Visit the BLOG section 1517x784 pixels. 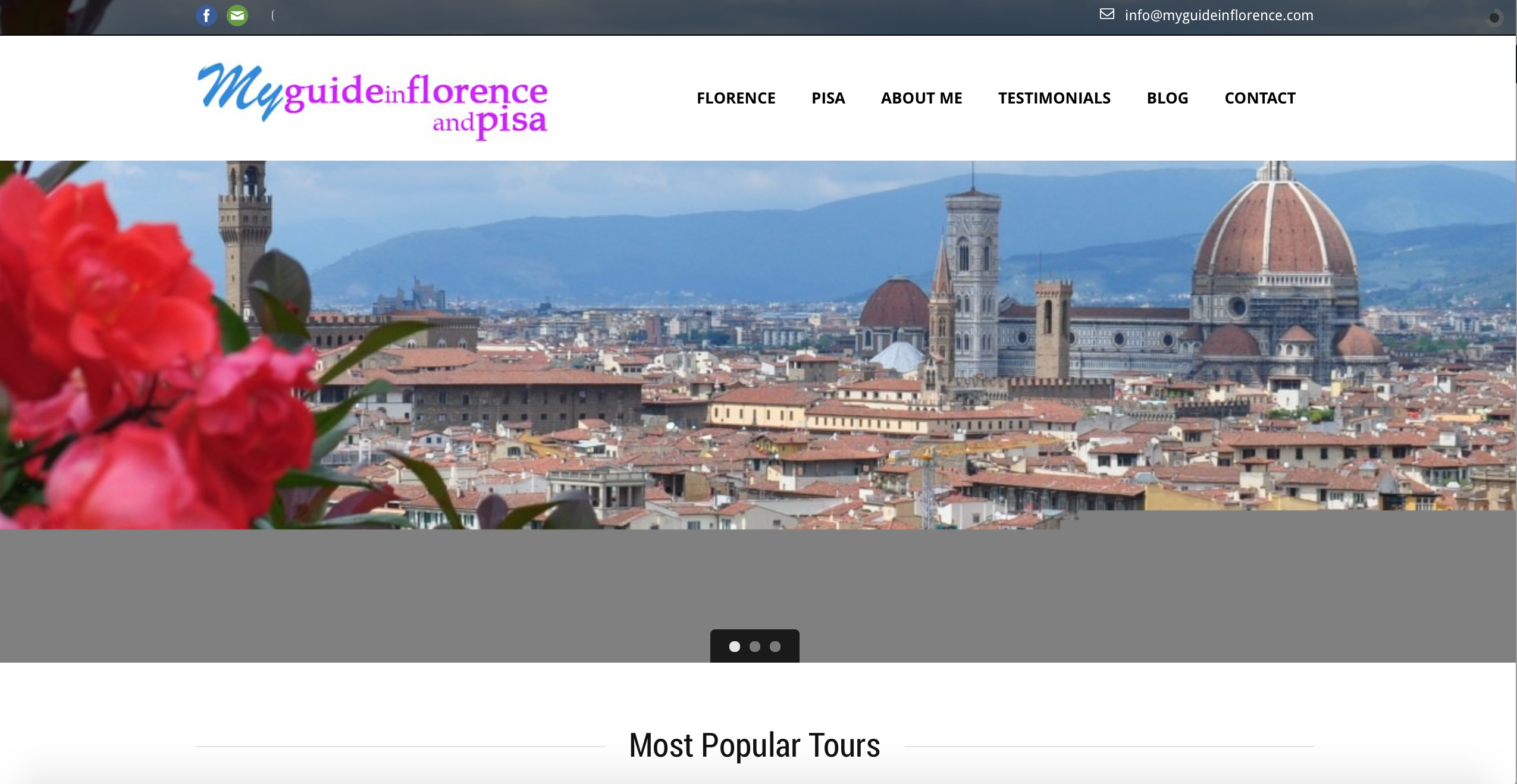click(1167, 98)
